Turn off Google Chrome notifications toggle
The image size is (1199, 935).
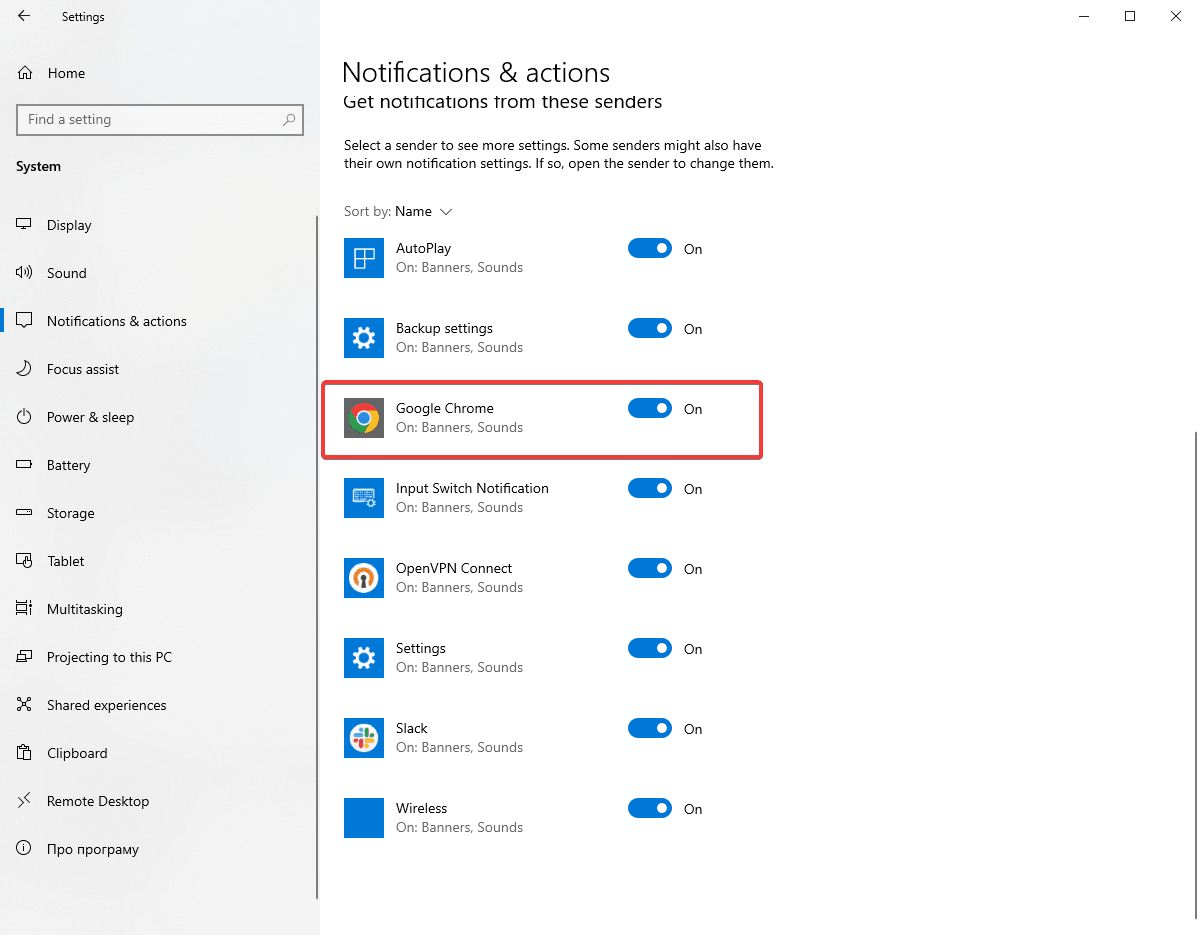650,408
